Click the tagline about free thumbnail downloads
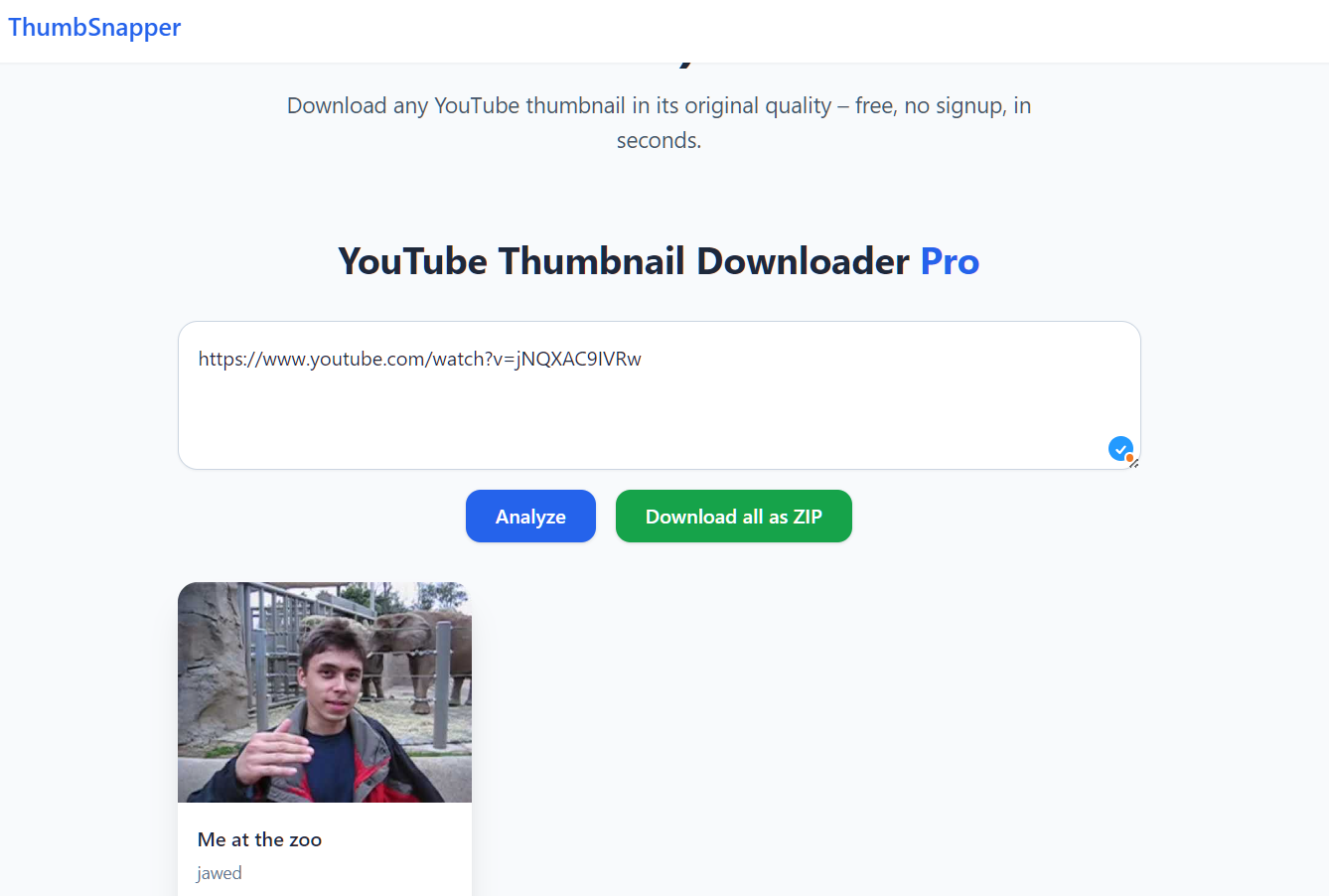 pyautogui.click(x=659, y=122)
